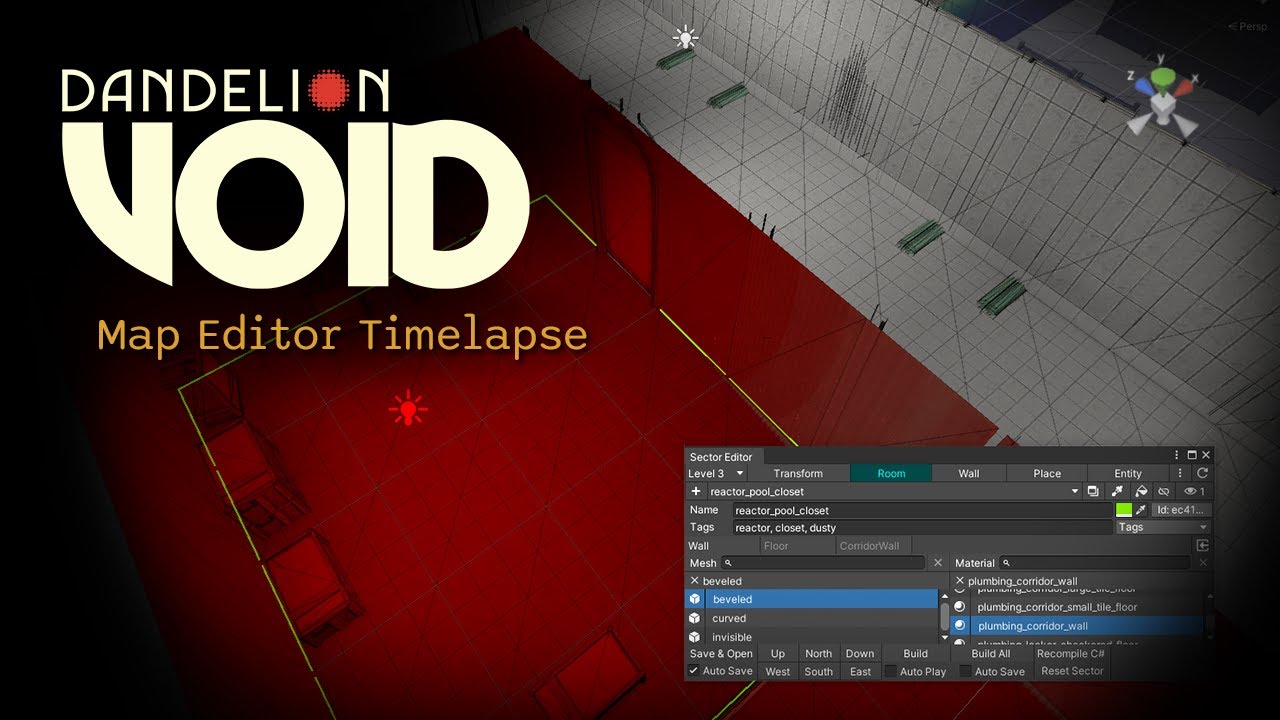Enable Auto Save checkbox beside Build All
Image resolution: width=1280 pixels, height=720 pixels.
pos(966,671)
